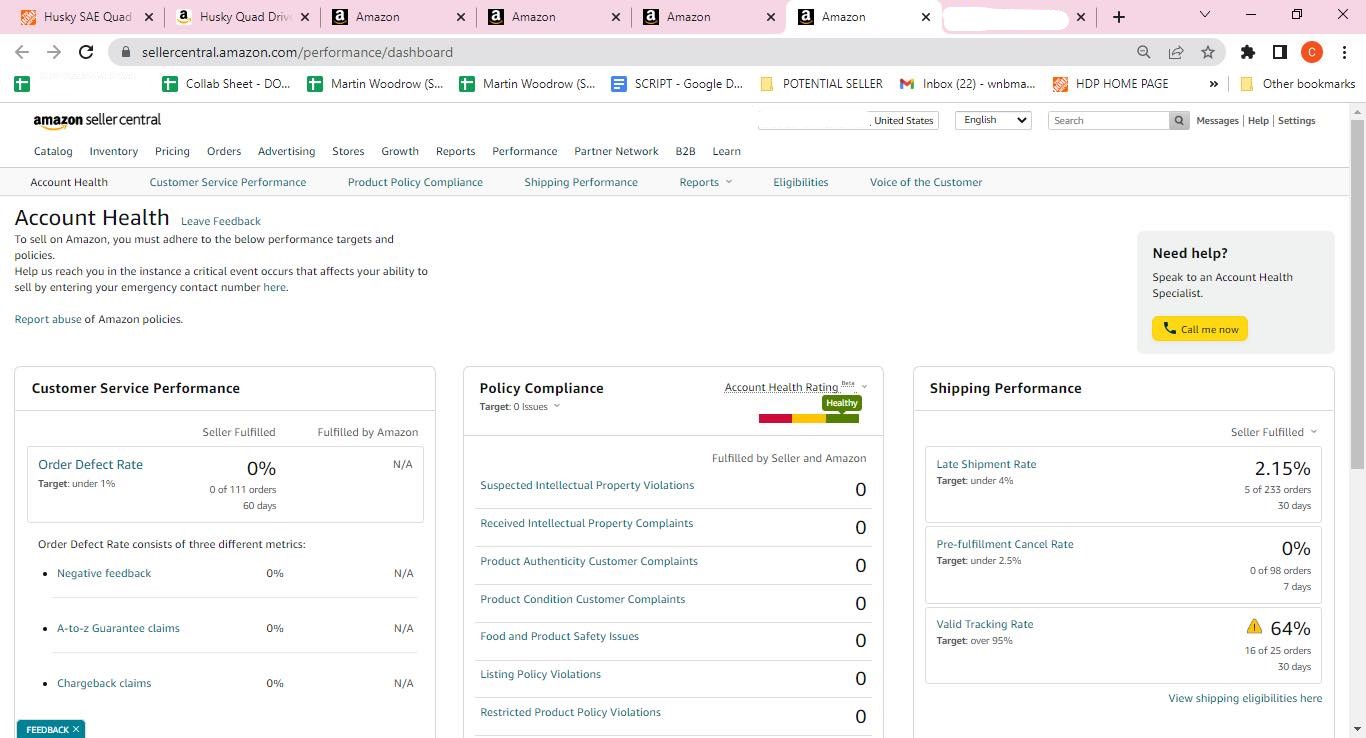
Task: Open the Chrome profile avatar C
Action: [x=1312, y=52]
